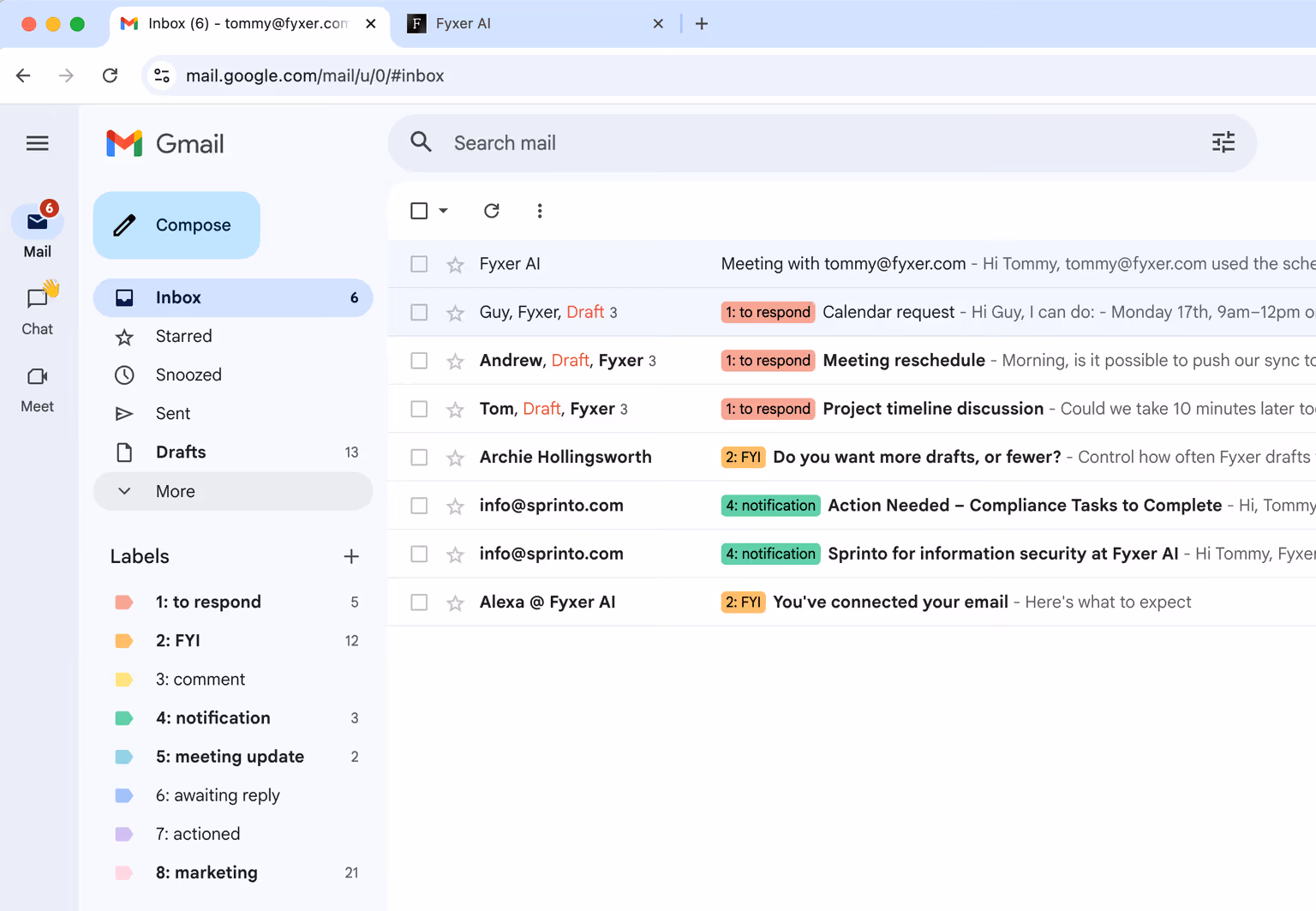1316x911 pixels.
Task: Open the more actions overflow menu
Action: click(x=540, y=210)
